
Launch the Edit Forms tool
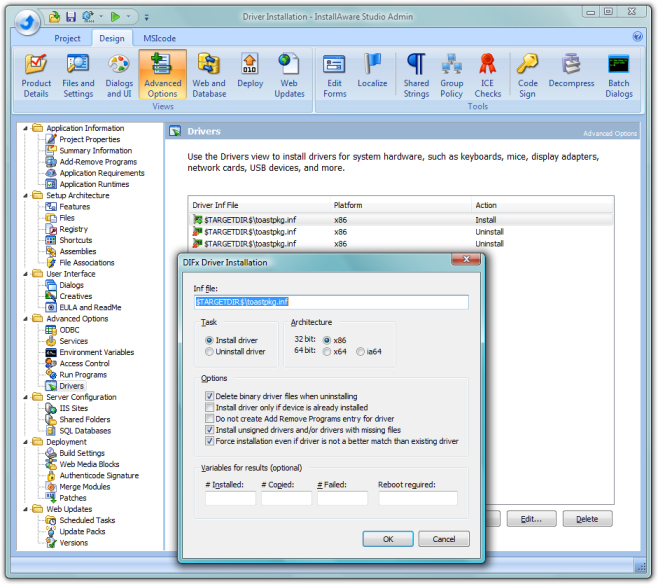334,76
